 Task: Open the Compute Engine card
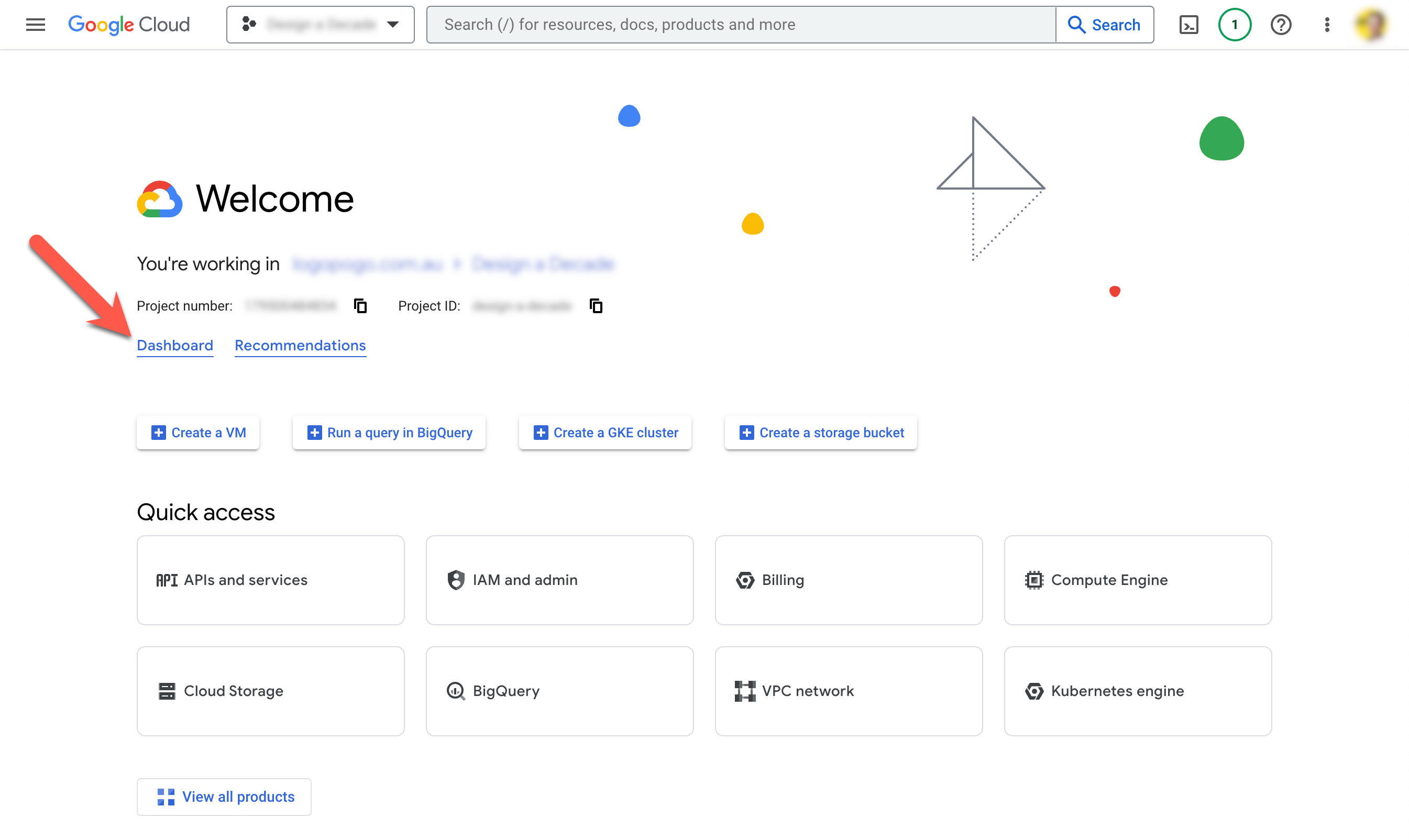[x=1138, y=580]
